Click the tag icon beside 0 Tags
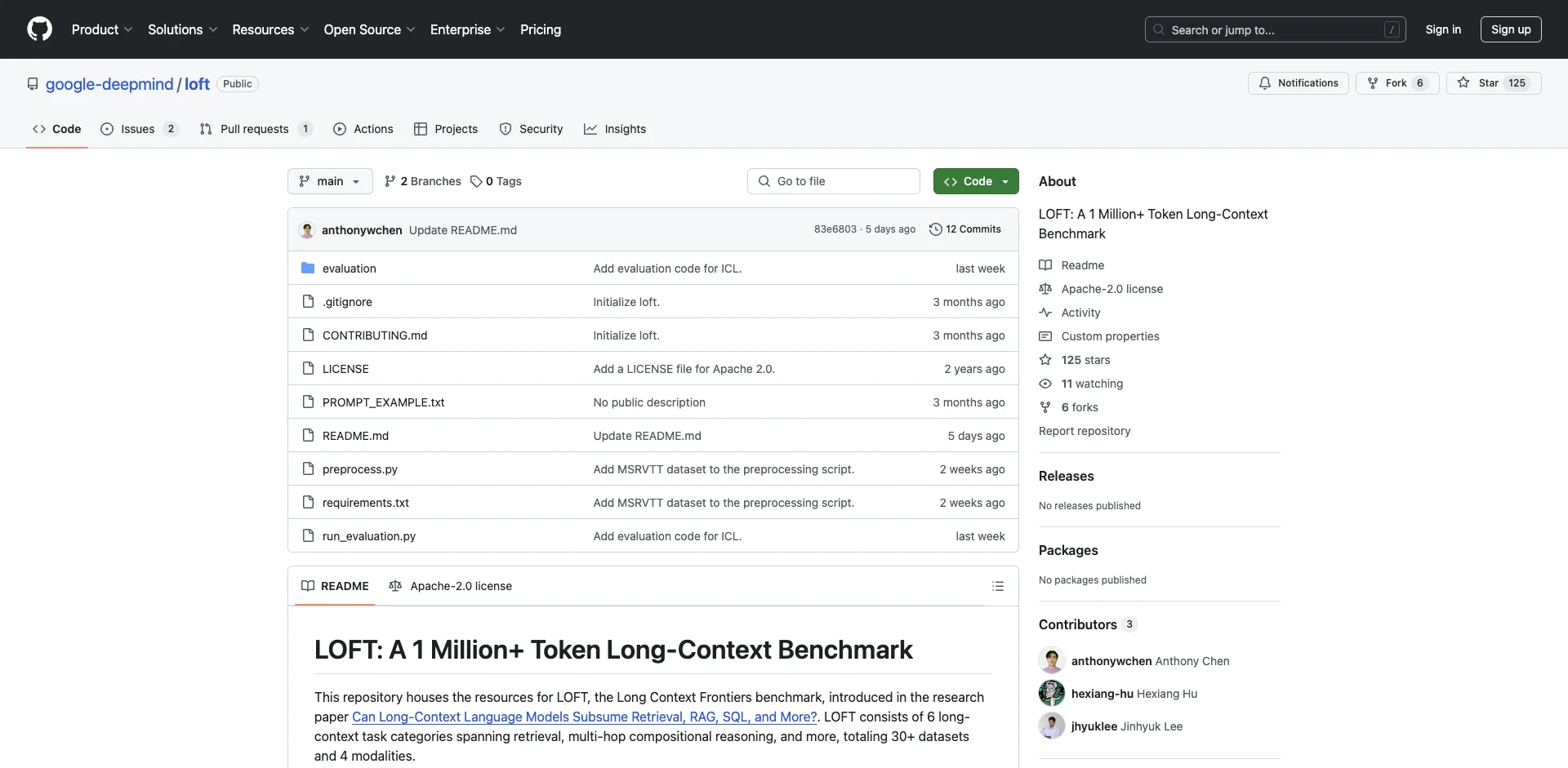Image resolution: width=1568 pixels, height=768 pixels. click(476, 181)
